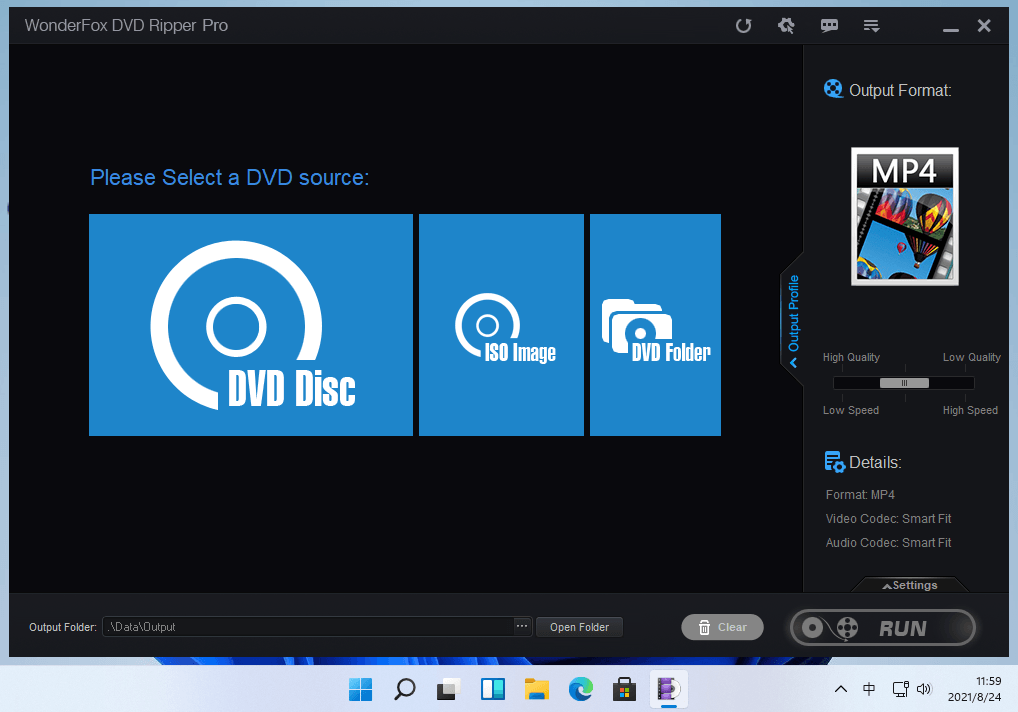The width and height of the screenshot is (1018, 712).
Task: Click 'Audio Codec: Smart Fit' text
Action: [888, 543]
